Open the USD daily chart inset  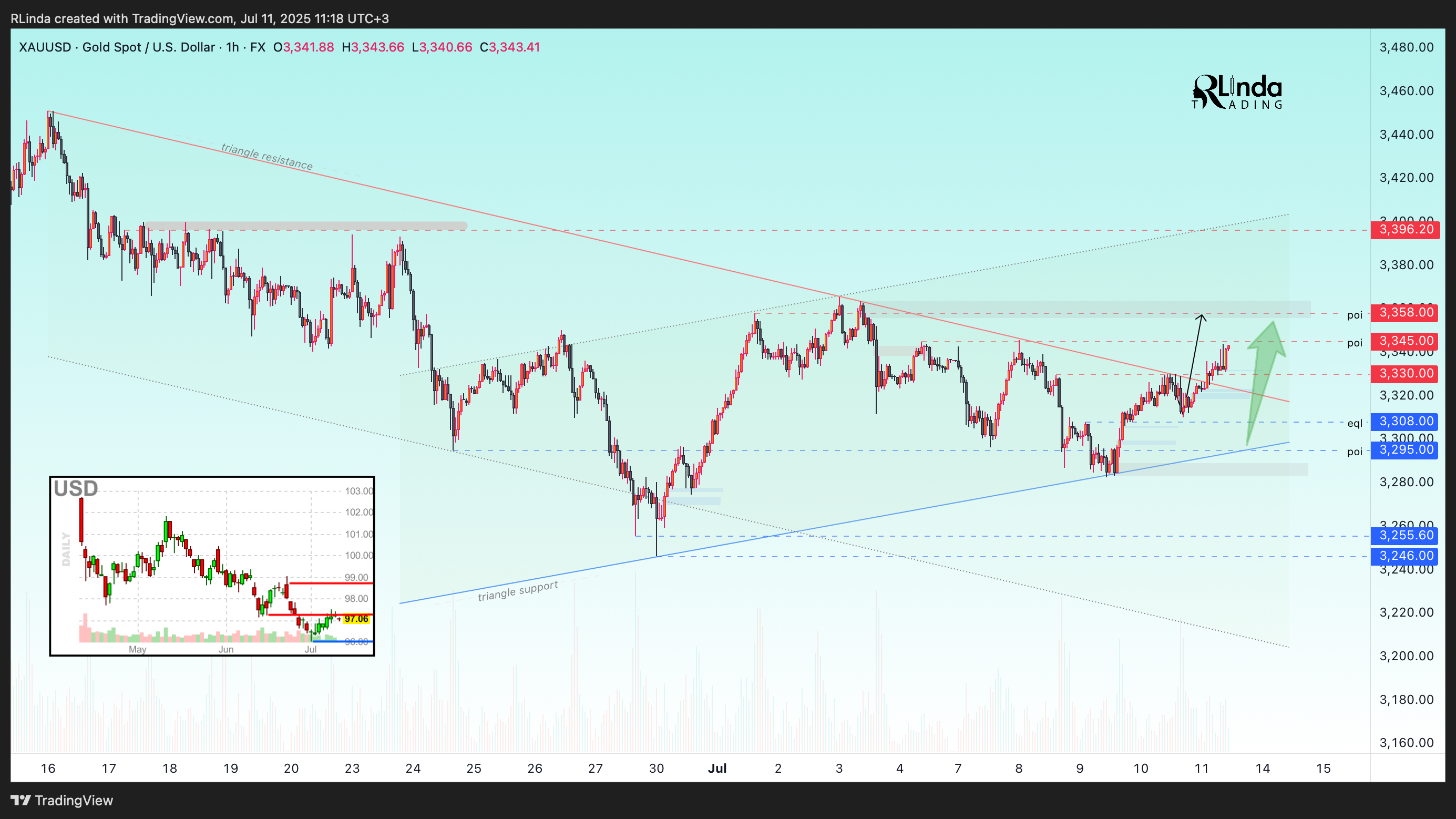(212, 566)
